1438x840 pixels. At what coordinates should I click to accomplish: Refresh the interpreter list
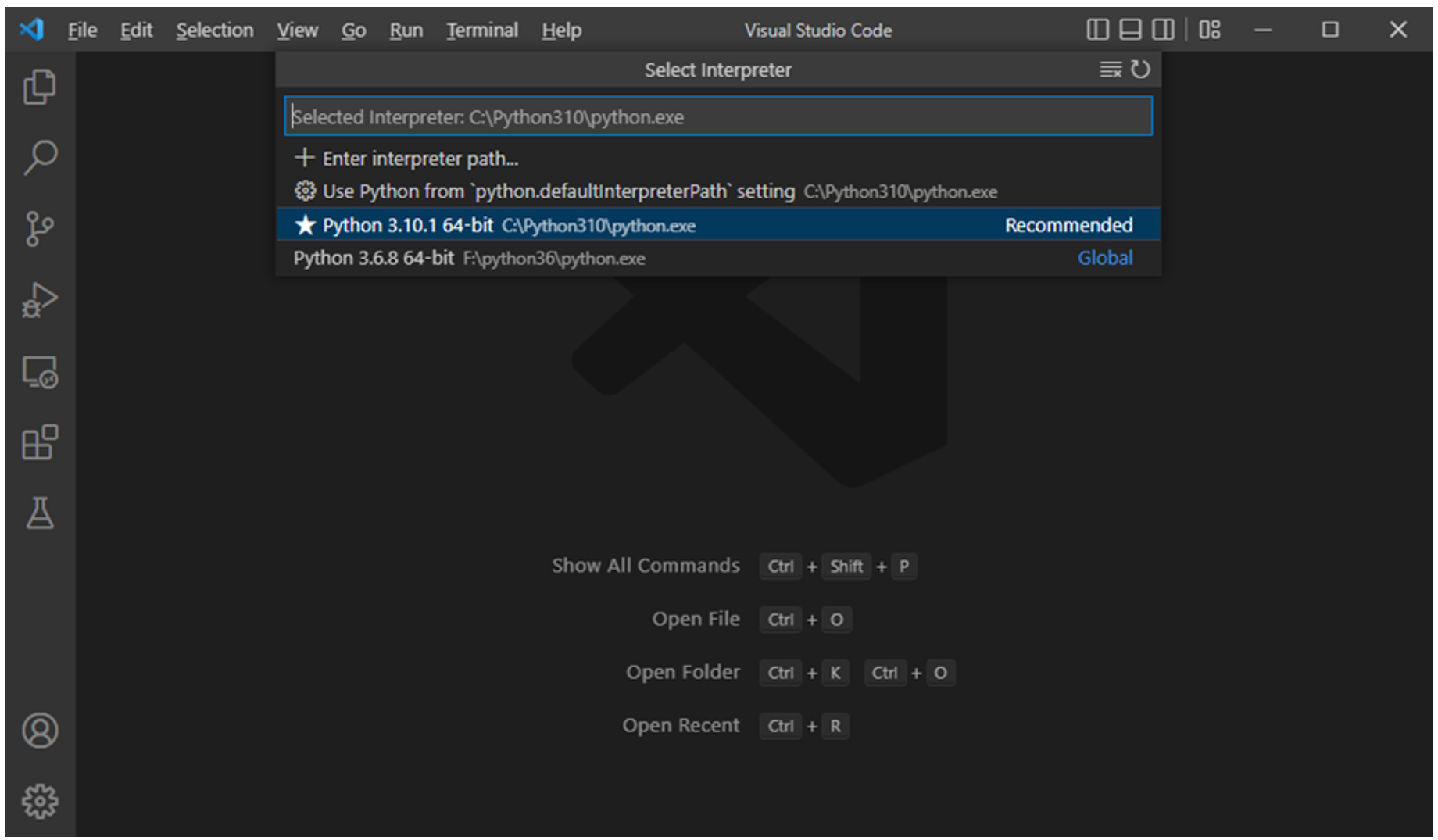tap(1140, 70)
